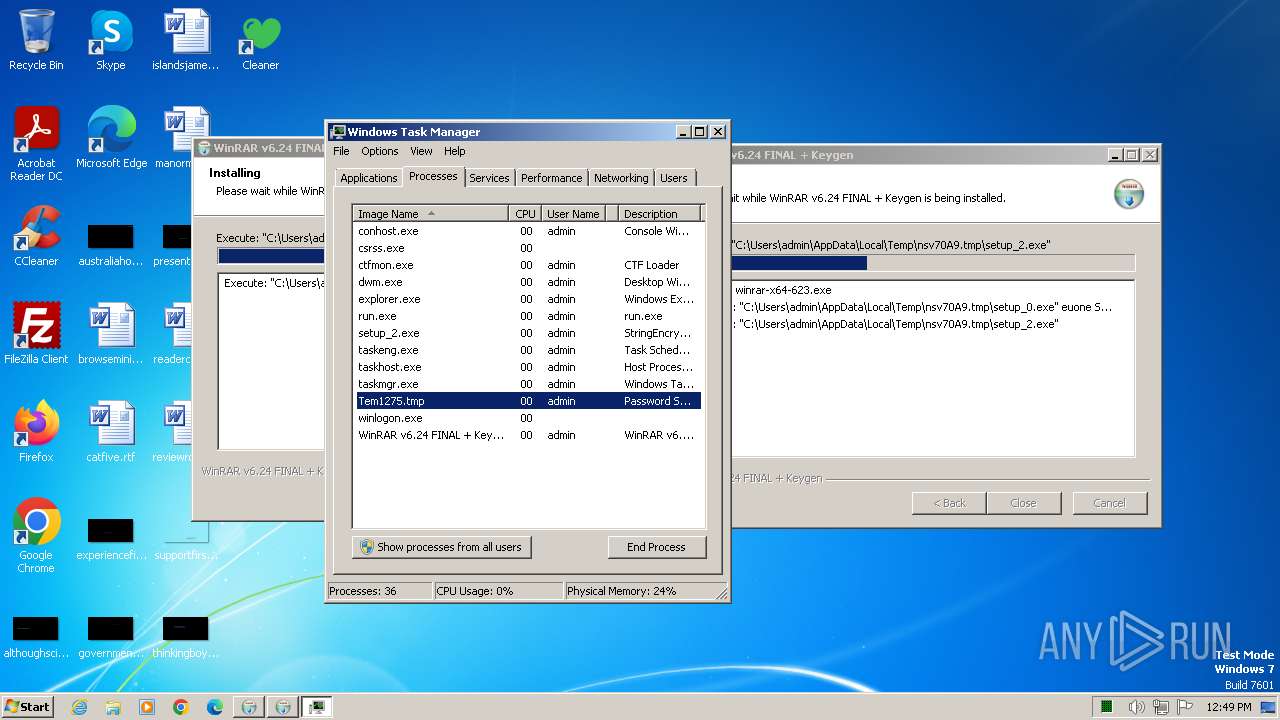Select csrss.exe process row
The height and width of the screenshot is (720, 1280).
[527, 248]
